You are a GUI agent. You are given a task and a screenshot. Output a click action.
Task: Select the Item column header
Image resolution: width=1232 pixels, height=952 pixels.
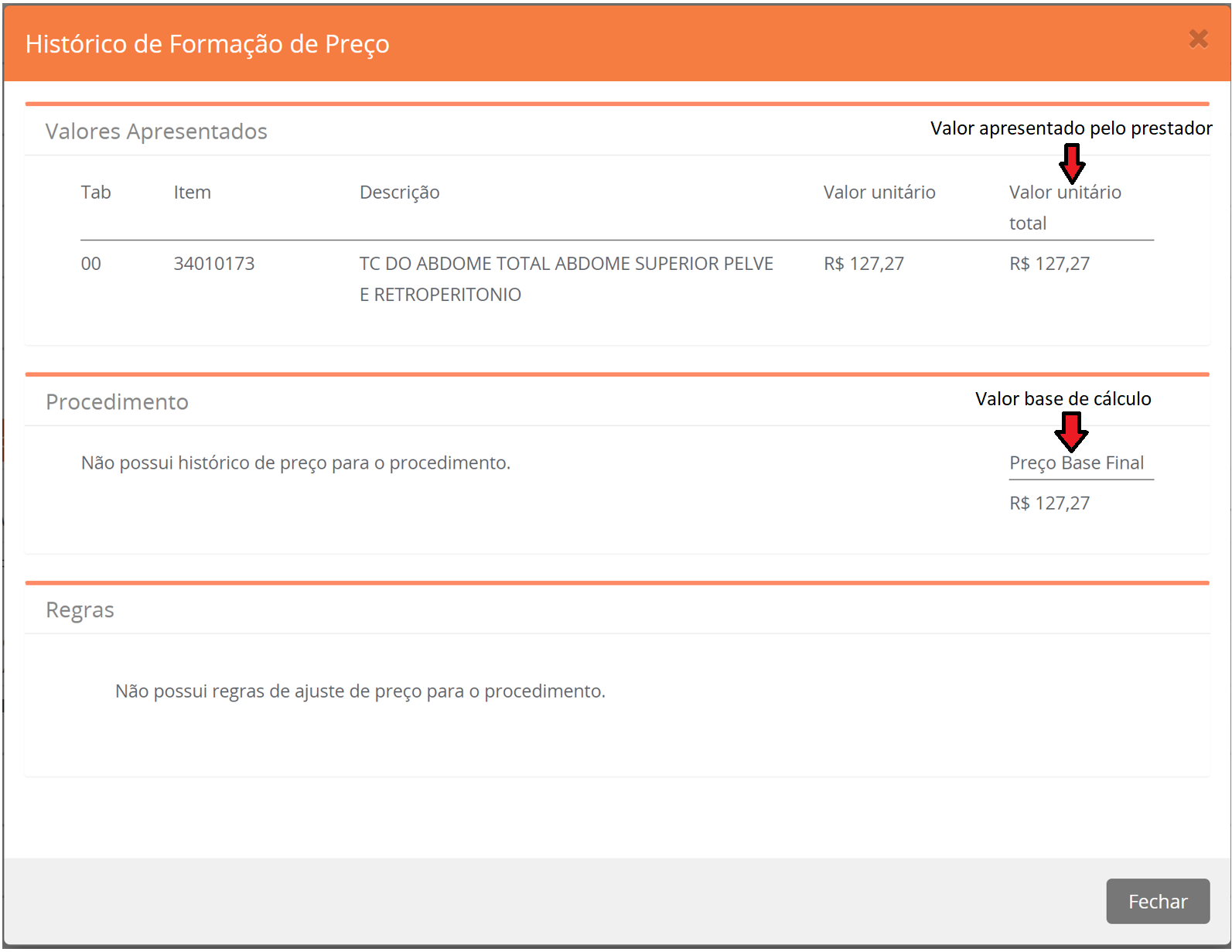coord(192,193)
